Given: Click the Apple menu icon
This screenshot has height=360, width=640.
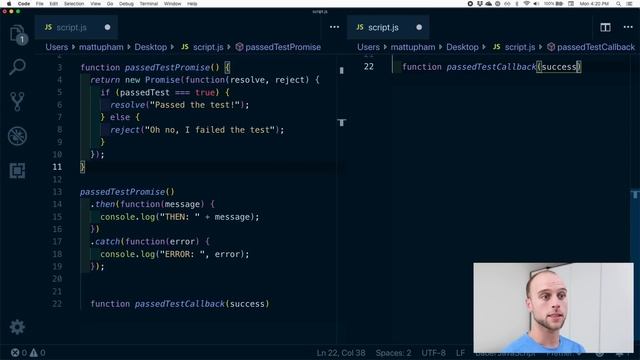Looking at the screenshot, I should pyautogui.click(x=9, y=4).
